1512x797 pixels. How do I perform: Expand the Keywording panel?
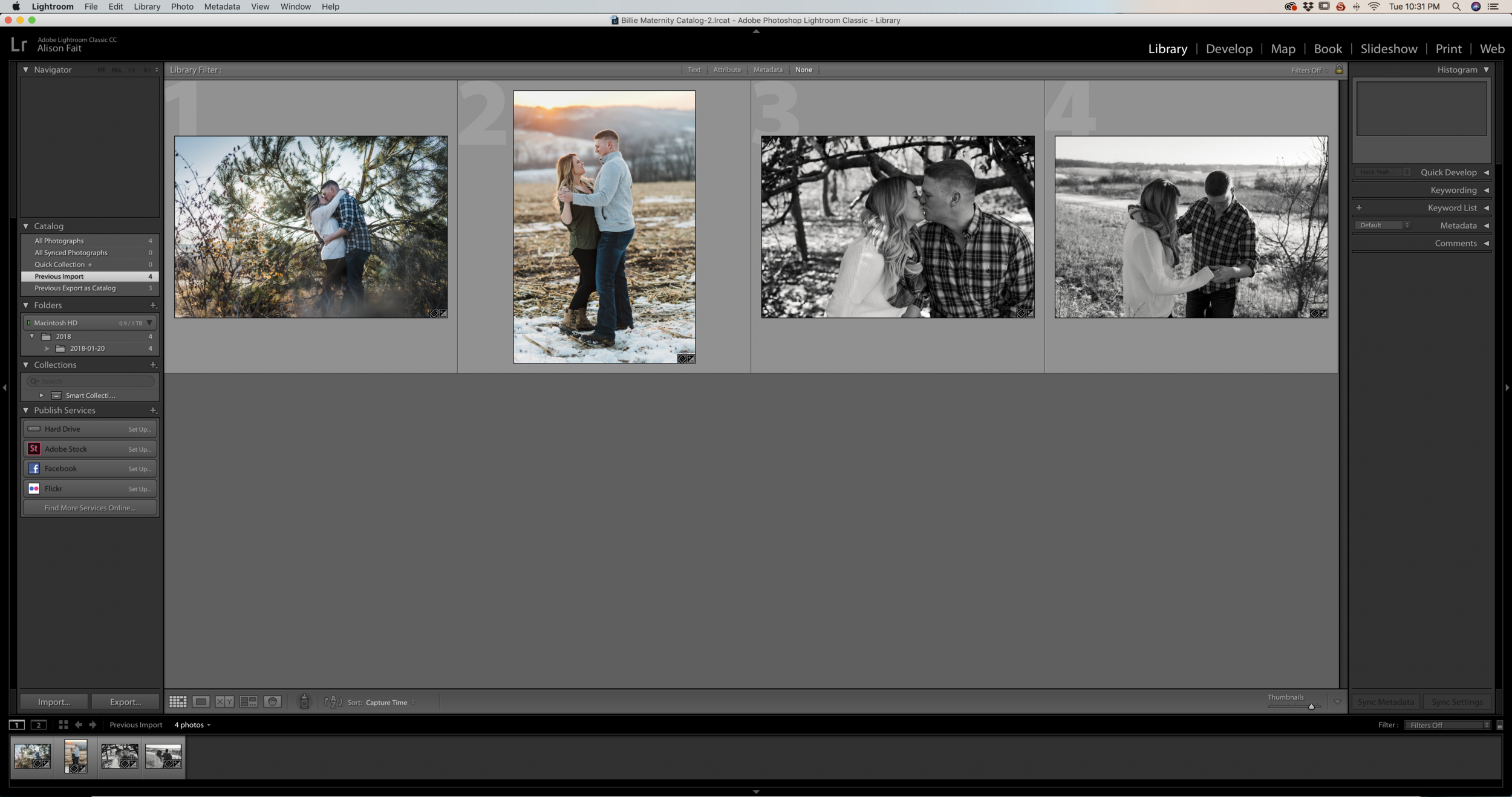pyautogui.click(x=1486, y=190)
